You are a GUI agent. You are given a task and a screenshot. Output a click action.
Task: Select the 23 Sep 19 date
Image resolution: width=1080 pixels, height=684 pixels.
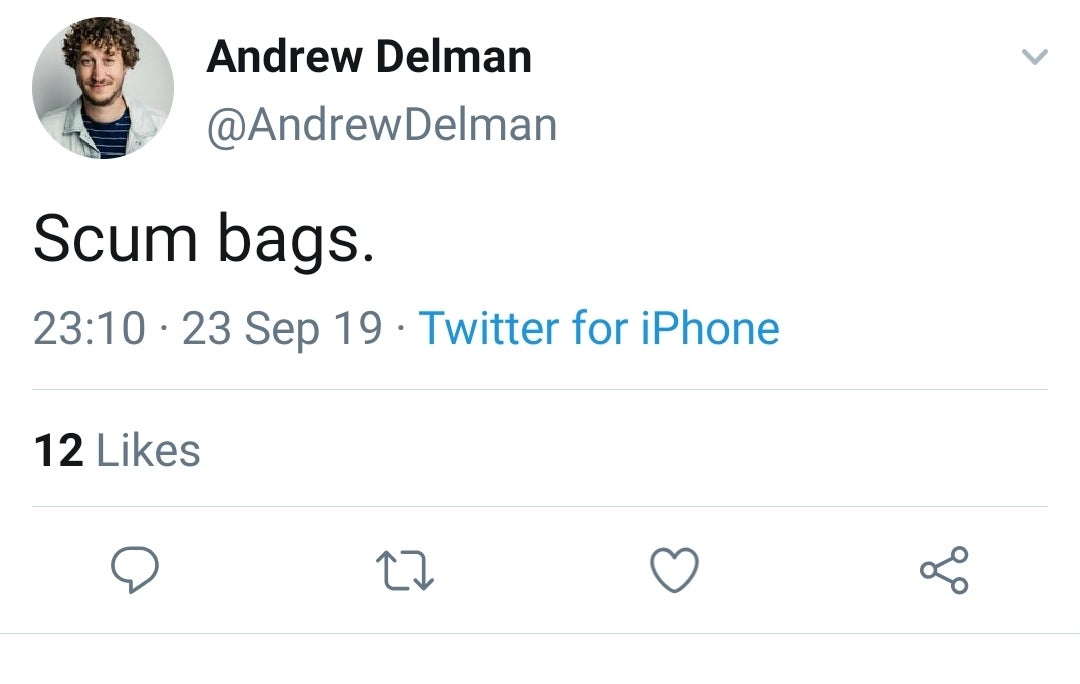click(282, 328)
